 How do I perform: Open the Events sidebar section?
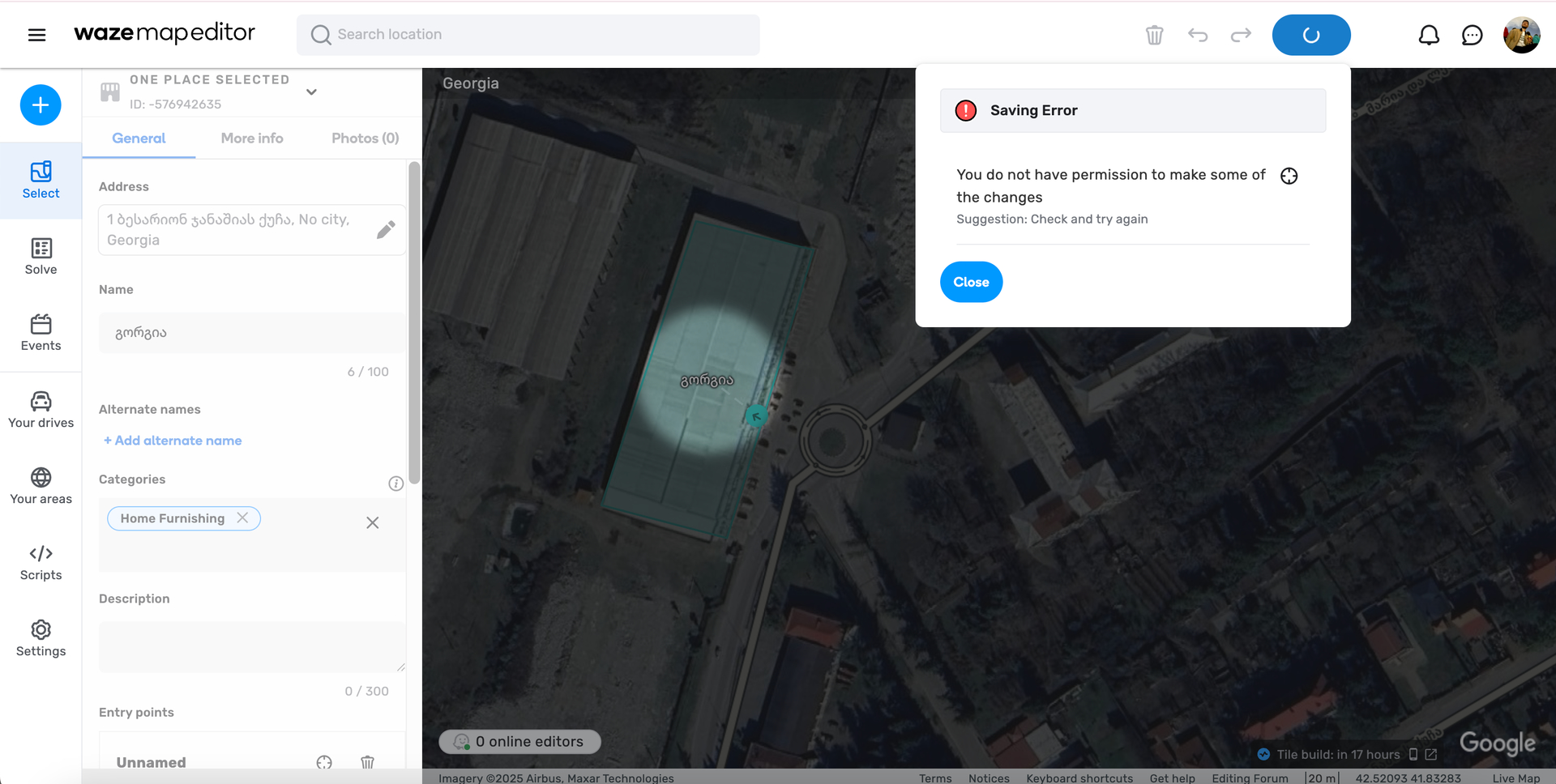[x=41, y=333]
